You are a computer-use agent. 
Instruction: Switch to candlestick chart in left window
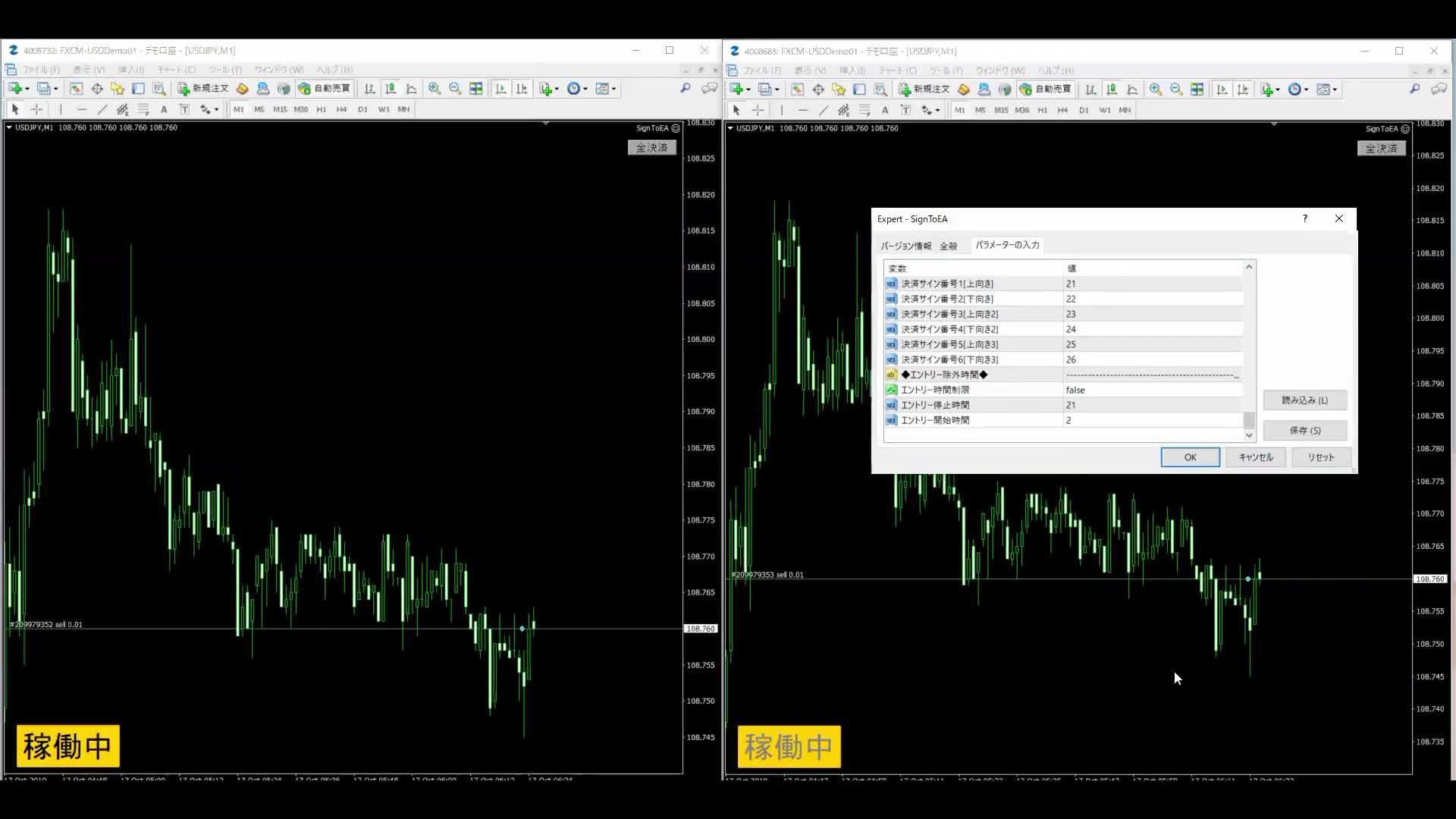391,89
